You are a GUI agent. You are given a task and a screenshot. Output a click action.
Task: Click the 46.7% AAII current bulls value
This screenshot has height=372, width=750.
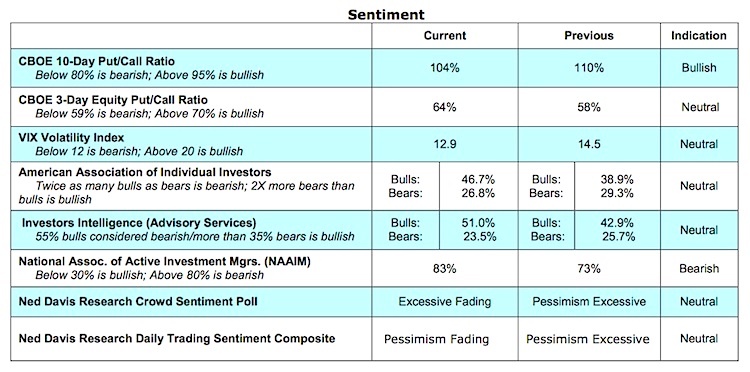pos(478,180)
